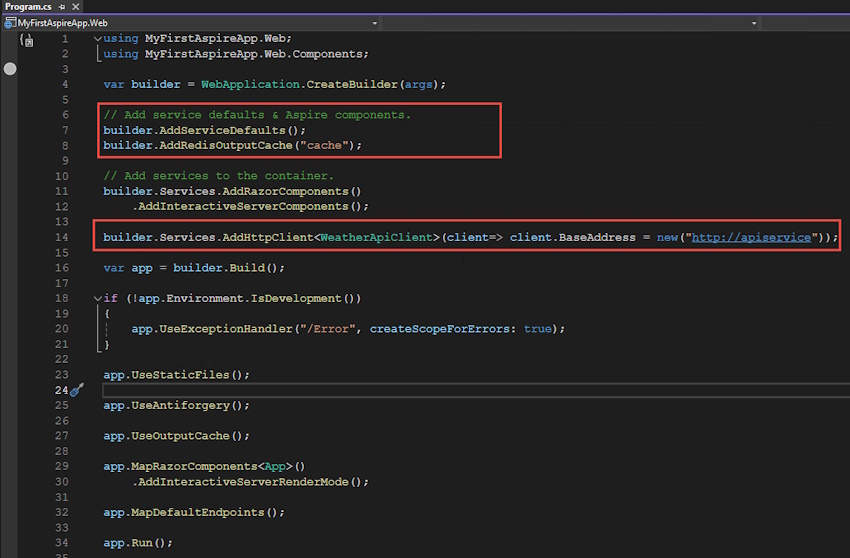
Task: Click 'AddInteractiveServerRenderMode' on line 30
Action: pos(243,482)
